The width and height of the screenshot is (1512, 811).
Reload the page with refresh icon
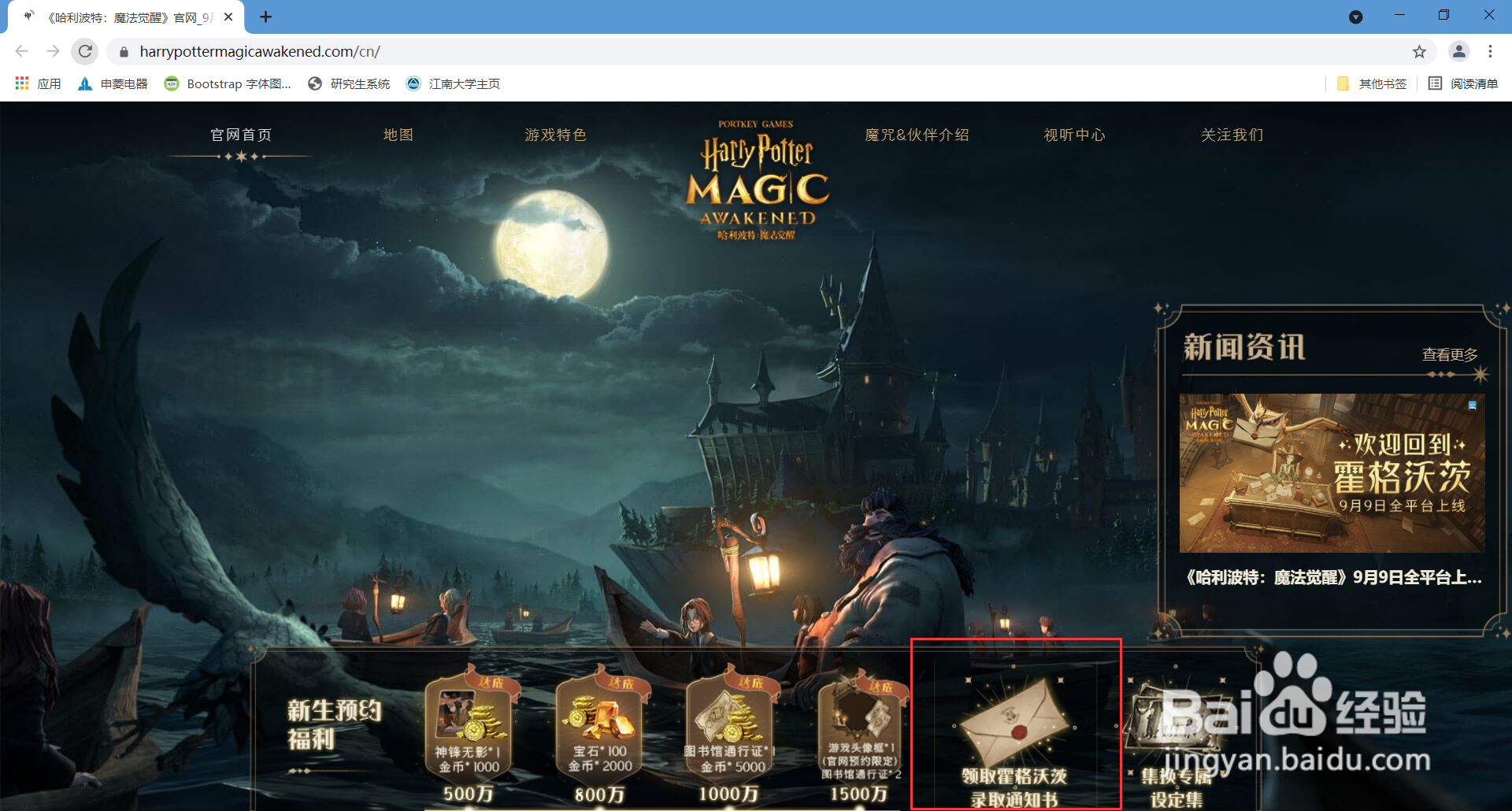[85, 51]
